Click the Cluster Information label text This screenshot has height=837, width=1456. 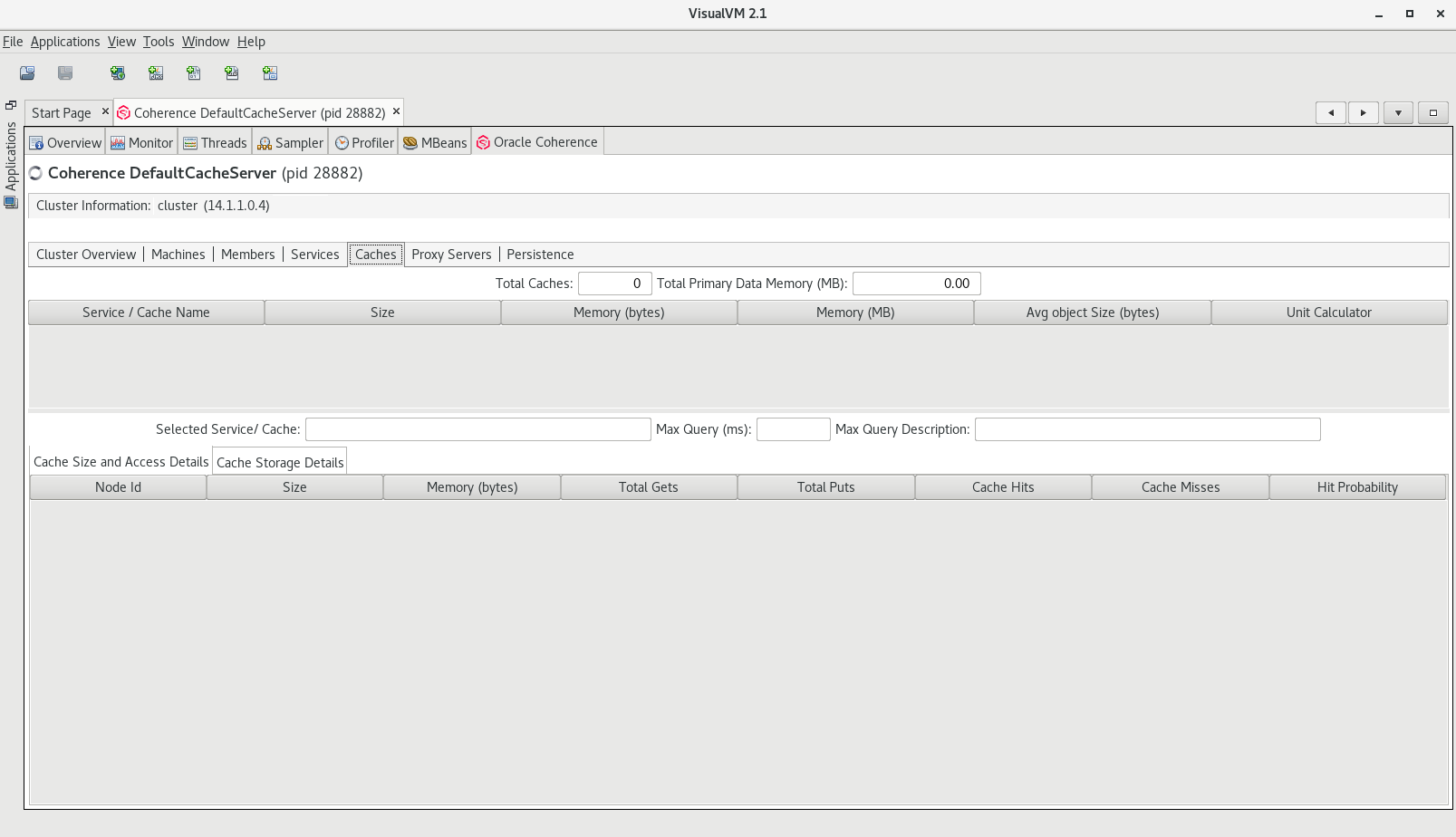tap(93, 206)
